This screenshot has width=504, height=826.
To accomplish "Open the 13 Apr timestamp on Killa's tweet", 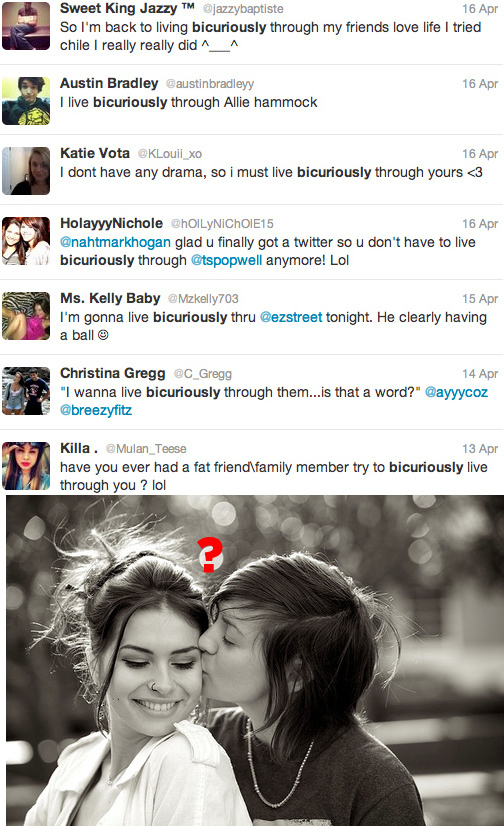I will [x=480, y=449].
